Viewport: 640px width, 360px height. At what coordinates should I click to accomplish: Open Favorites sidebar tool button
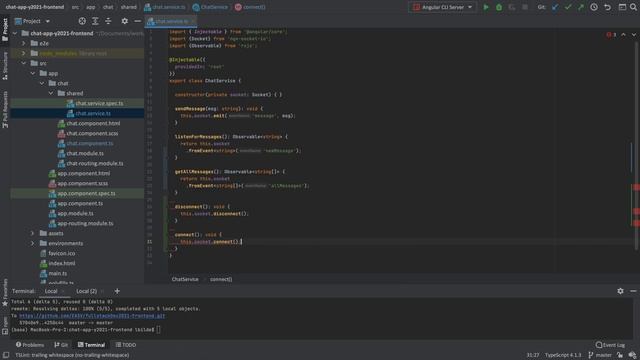[x=5, y=292]
